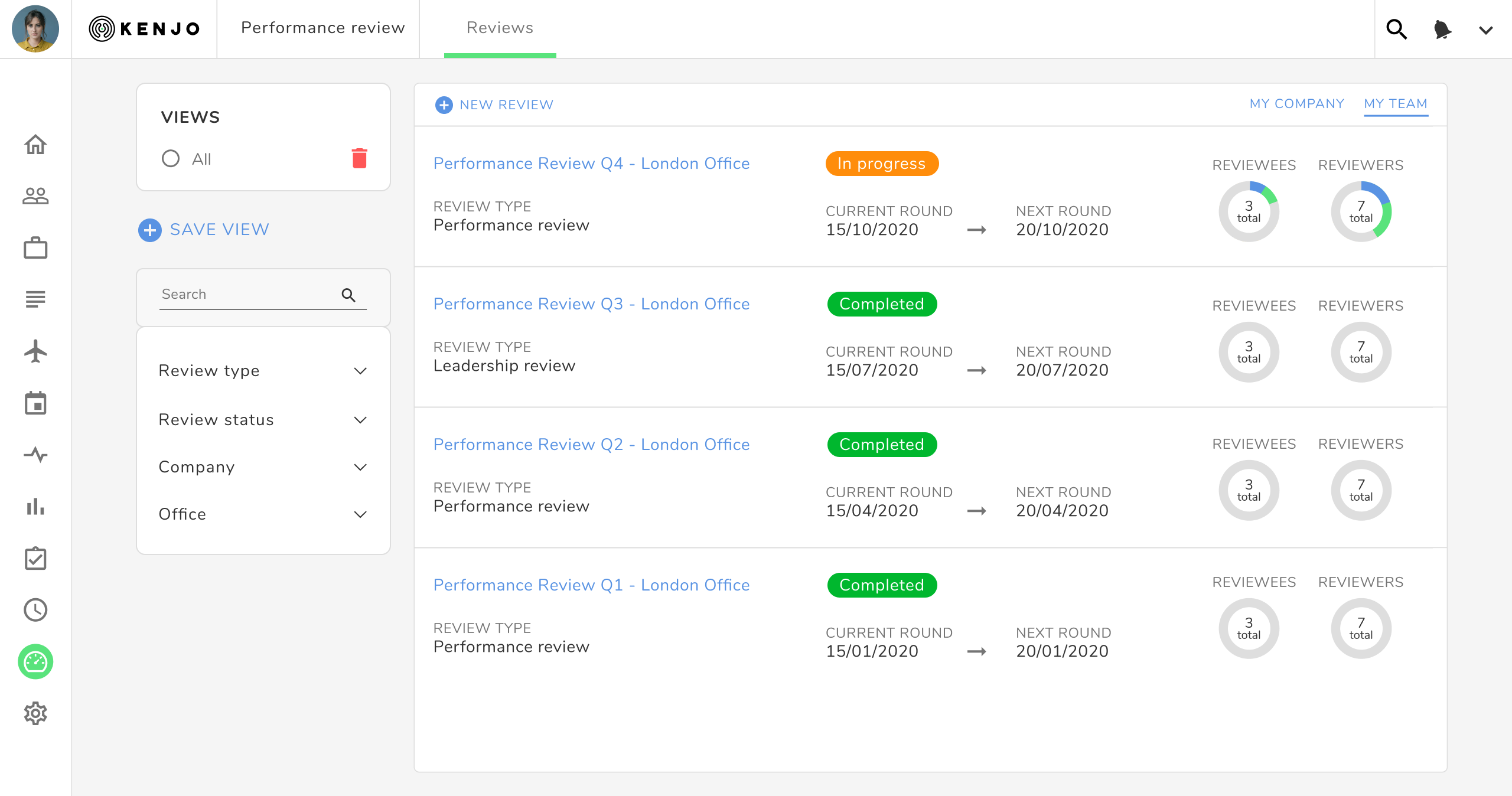
Task: Open the calendar sidebar icon
Action: point(35,403)
